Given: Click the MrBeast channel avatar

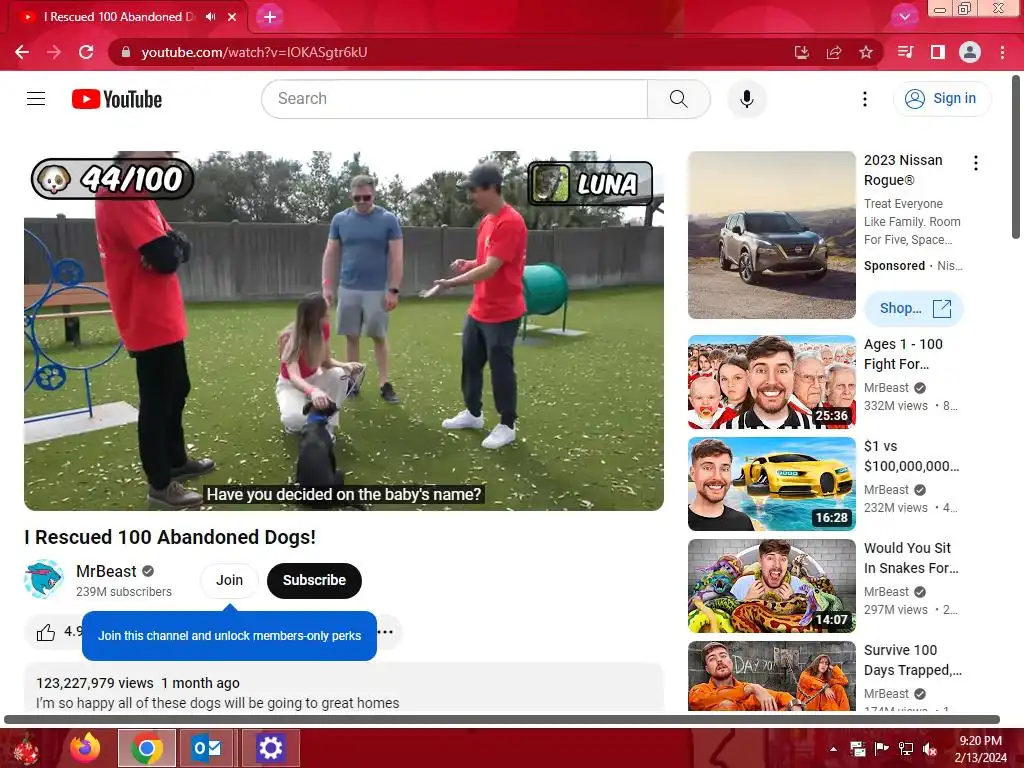Looking at the screenshot, I should [x=44, y=579].
